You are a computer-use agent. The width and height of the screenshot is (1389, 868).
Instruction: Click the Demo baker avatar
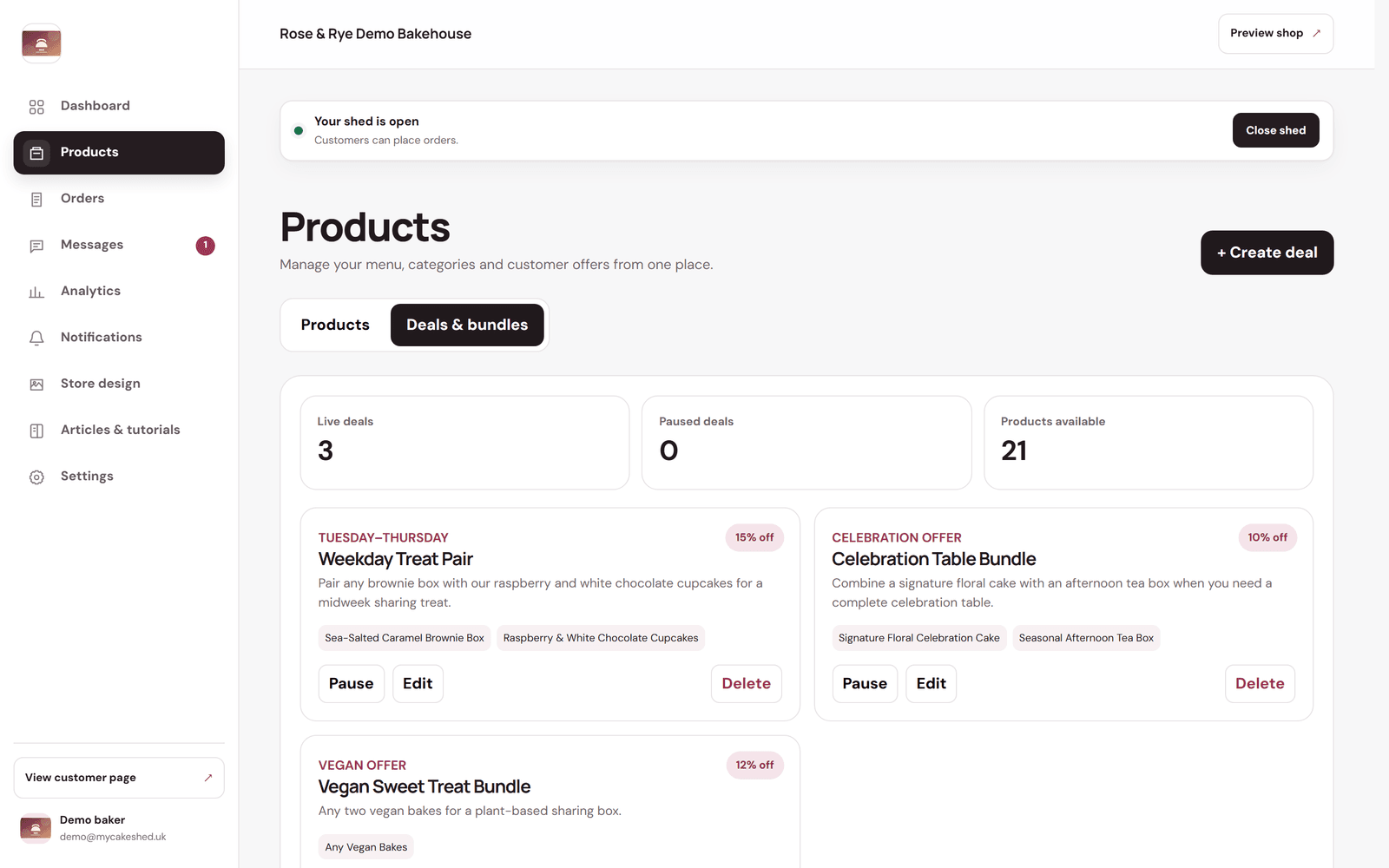pyautogui.click(x=36, y=828)
